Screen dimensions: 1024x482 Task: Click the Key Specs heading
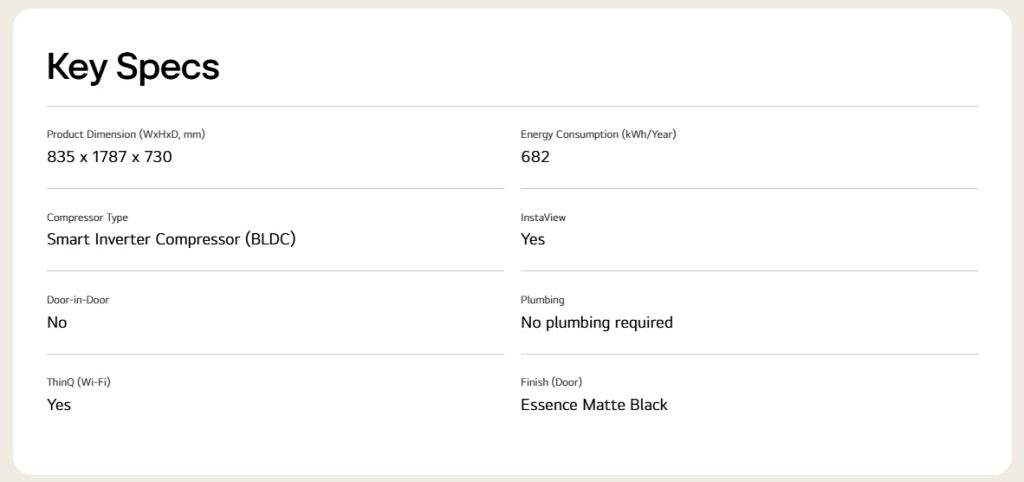pos(133,67)
